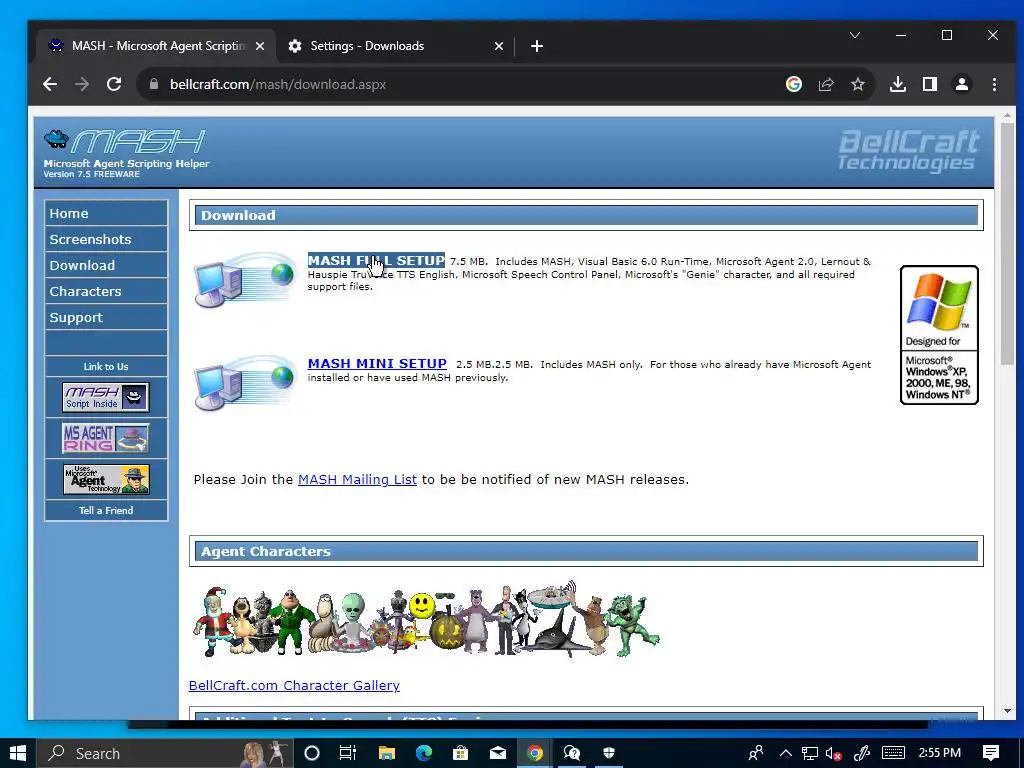Viewport: 1024px width, 768px height.
Task: Click the scrollbar down arrow
Action: point(1007,711)
